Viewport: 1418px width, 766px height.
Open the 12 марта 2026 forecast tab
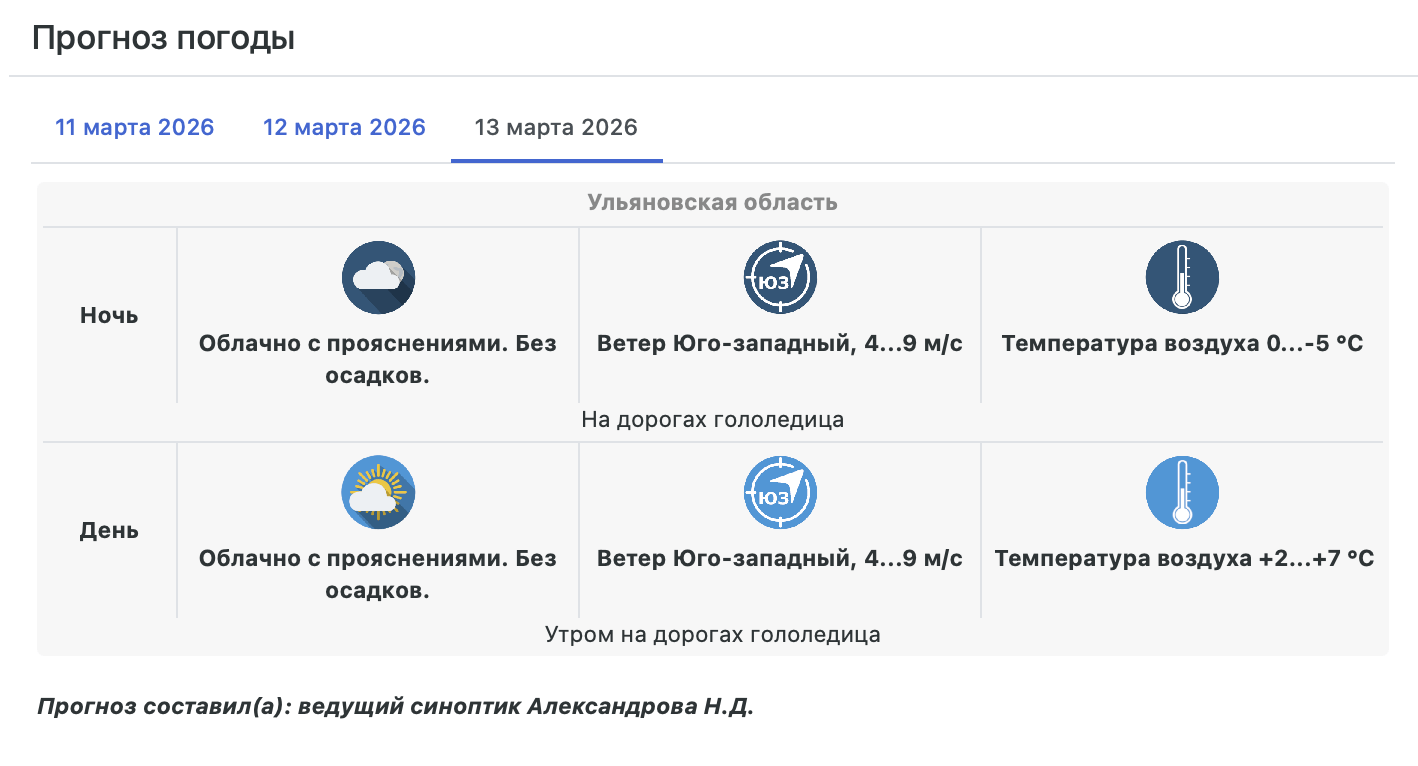[344, 128]
